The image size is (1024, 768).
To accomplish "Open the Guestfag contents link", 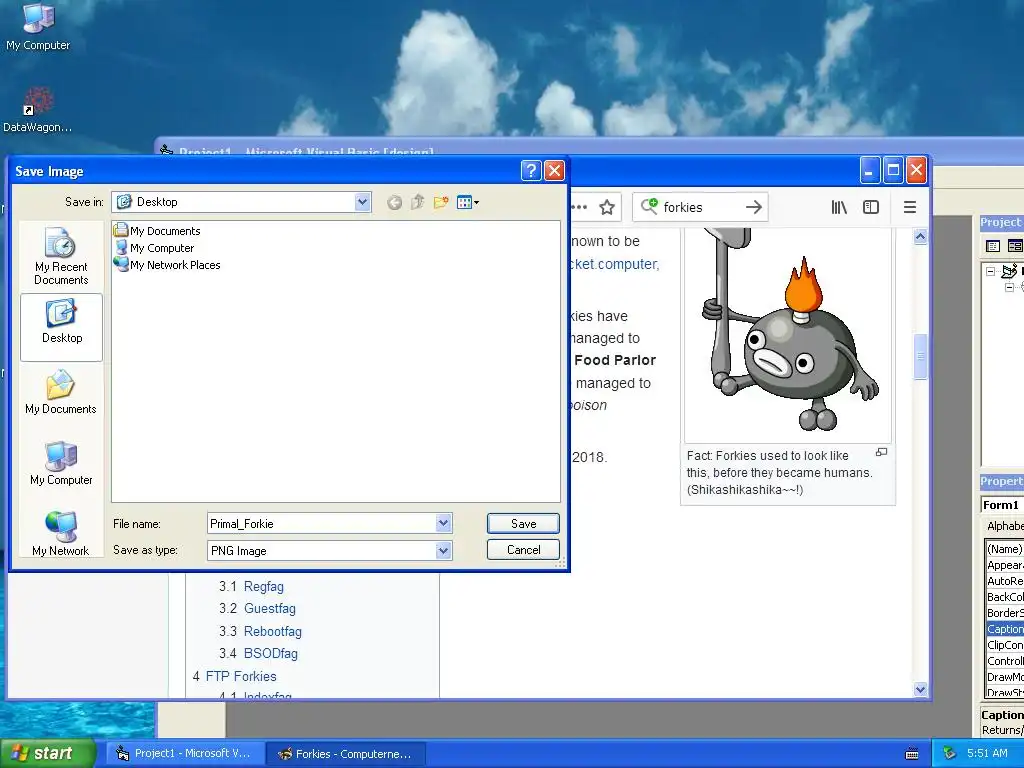I will [270, 609].
